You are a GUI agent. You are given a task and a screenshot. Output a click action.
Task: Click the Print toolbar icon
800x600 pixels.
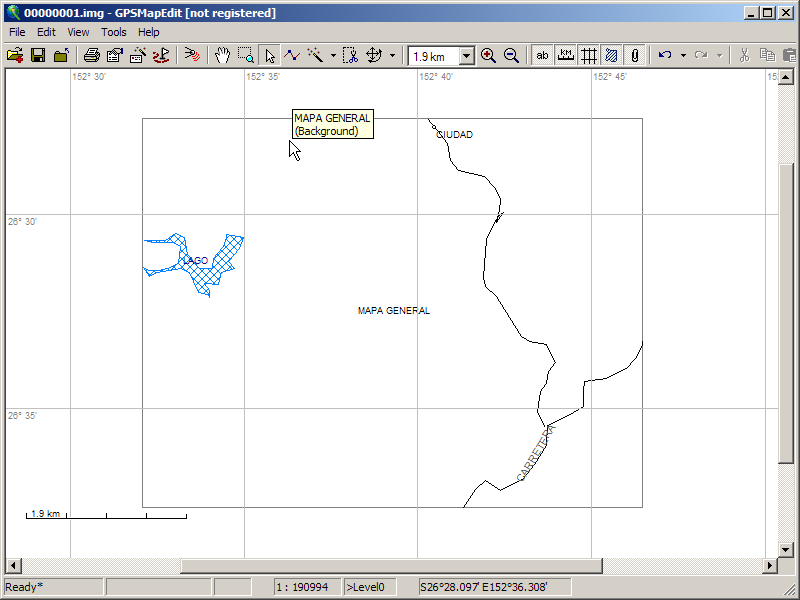pos(91,55)
